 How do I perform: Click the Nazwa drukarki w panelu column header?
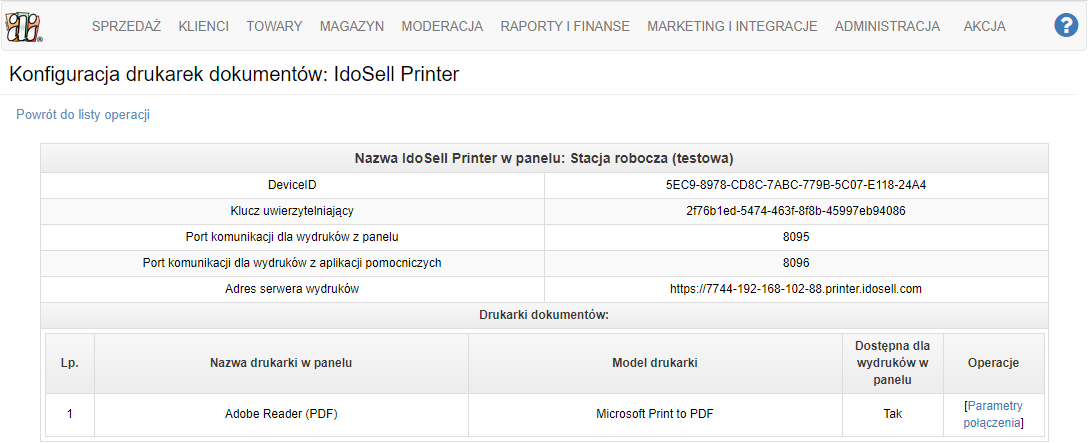pyautogui.click(x=281, y=363)
